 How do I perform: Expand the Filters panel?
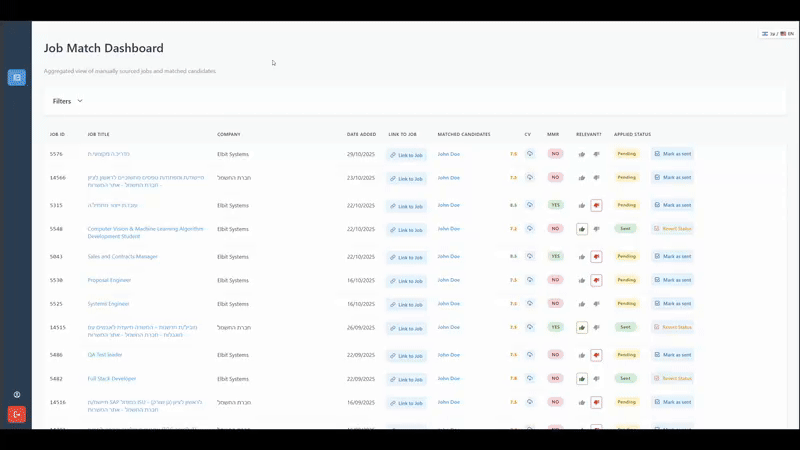68,101
